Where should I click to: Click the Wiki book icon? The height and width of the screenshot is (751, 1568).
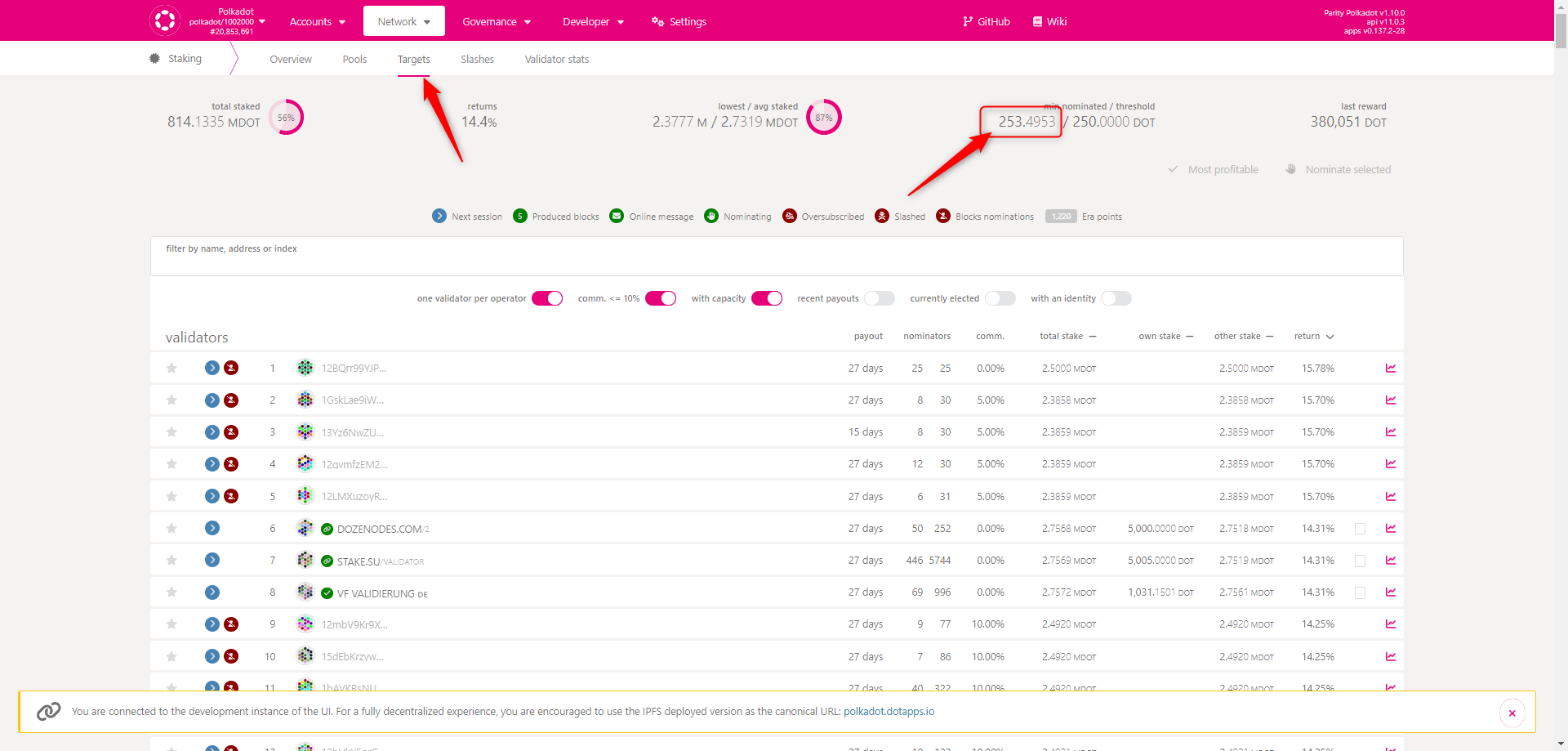coord(1037,22)
